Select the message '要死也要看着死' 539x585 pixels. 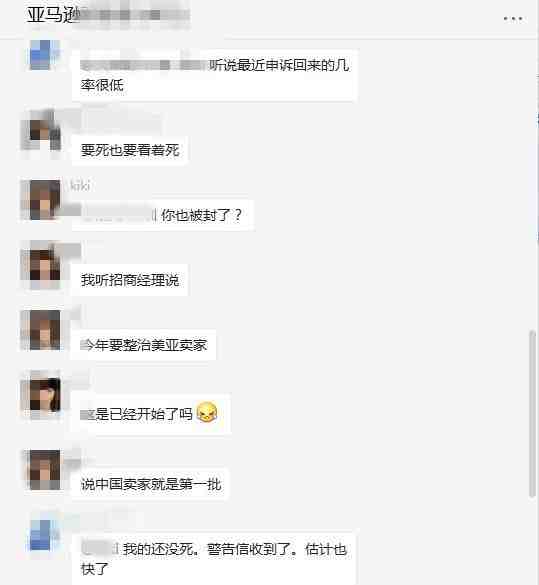point(129,150)
